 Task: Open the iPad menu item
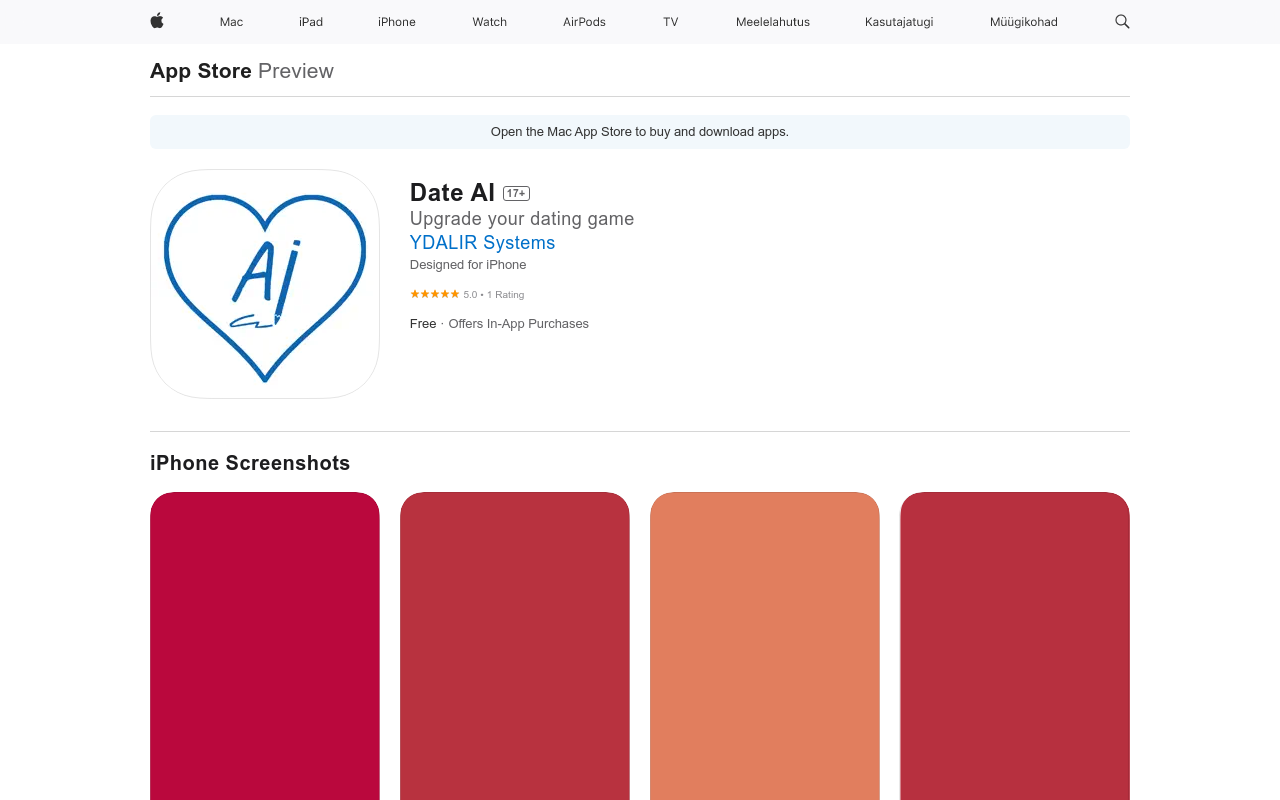pyautogui.click(x=311, y=22)
